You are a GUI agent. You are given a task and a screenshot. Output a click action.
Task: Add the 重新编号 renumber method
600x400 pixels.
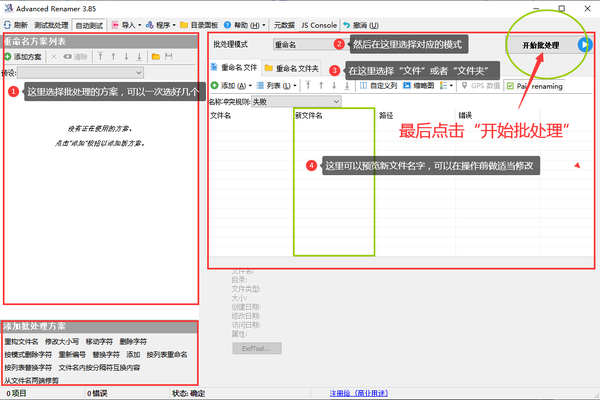[72, 354]
